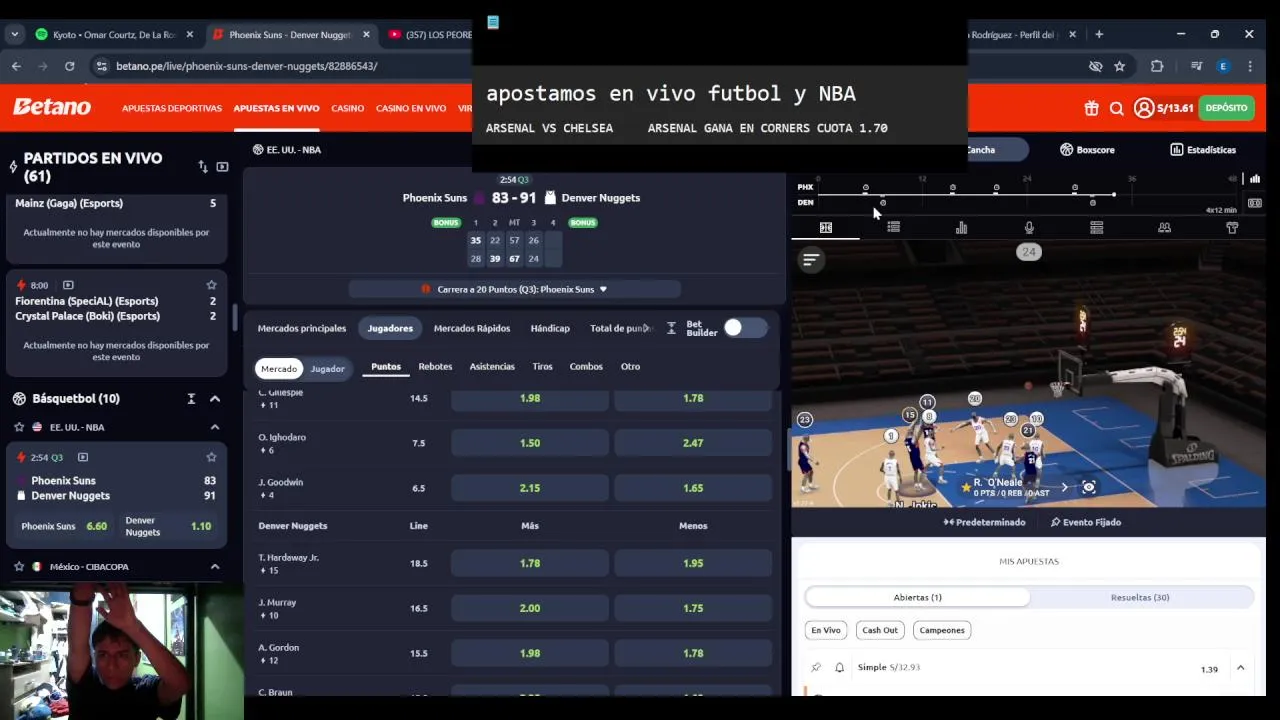Open the play-by-play list tracker icon
Screen dimensions: 1280x720
pyautogui.click(x=894, y=228)
